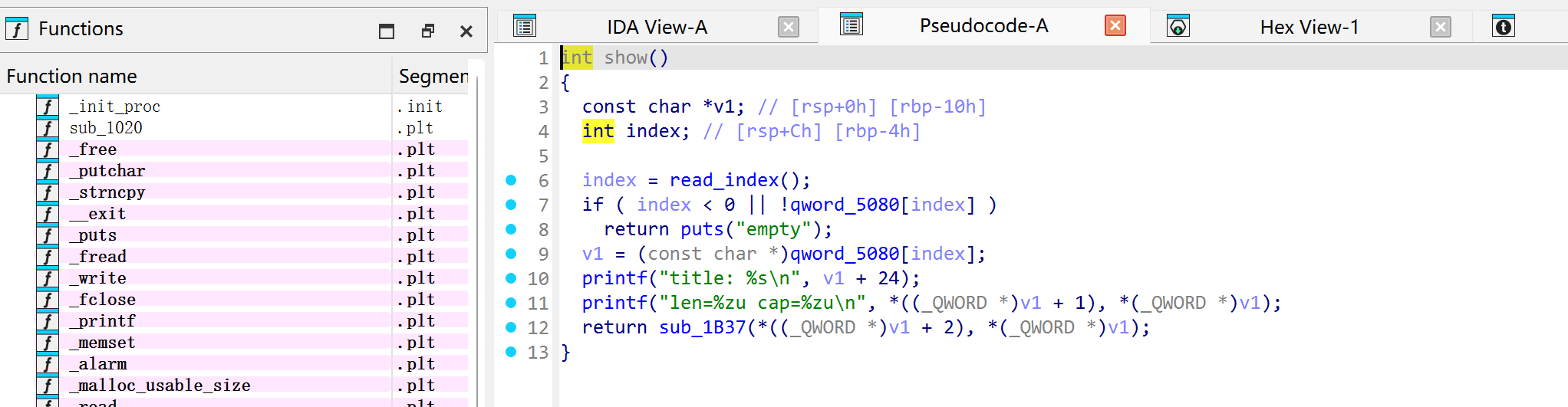Toggle breakpoint dot on line 13
The width and height of the screenshot is (1568, 407).
(x=511, y=352)
